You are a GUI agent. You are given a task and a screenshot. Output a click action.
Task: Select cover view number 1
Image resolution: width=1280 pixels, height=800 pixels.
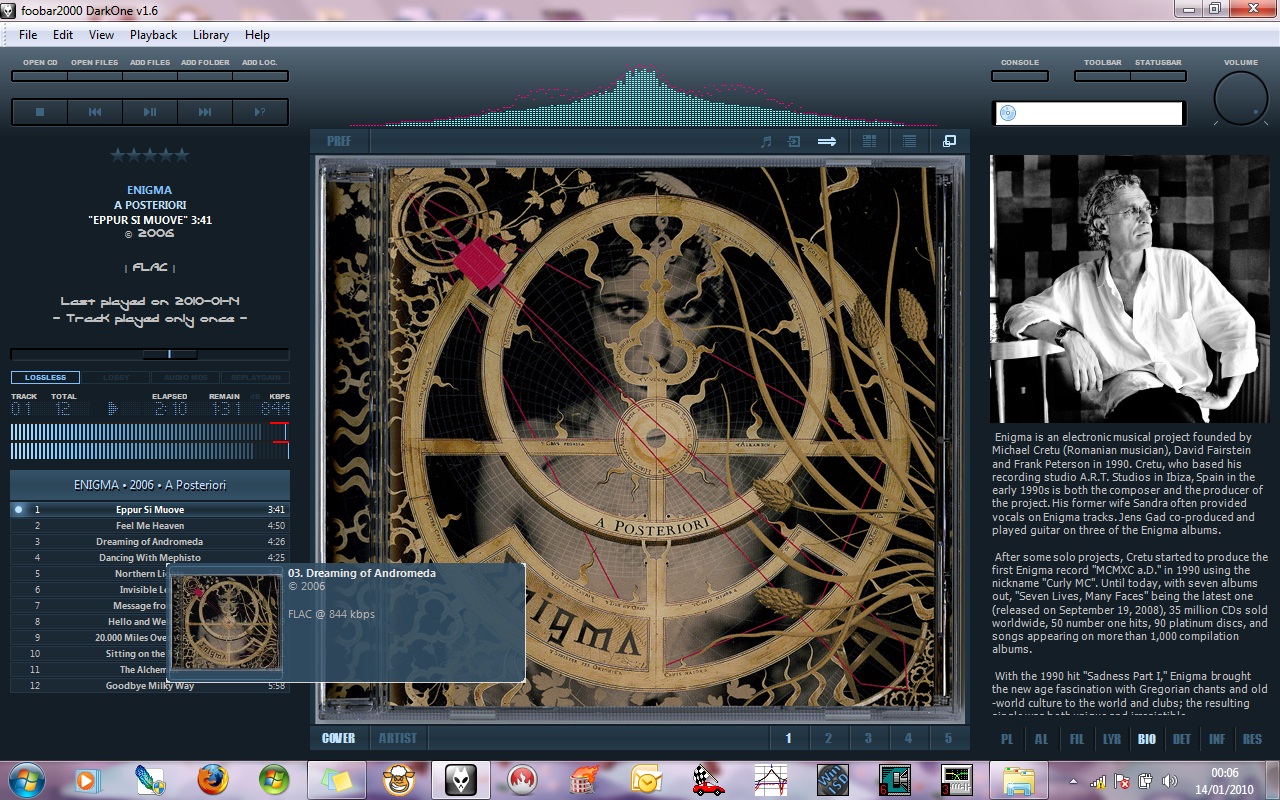pyautogui.click(x=788, y=739)
